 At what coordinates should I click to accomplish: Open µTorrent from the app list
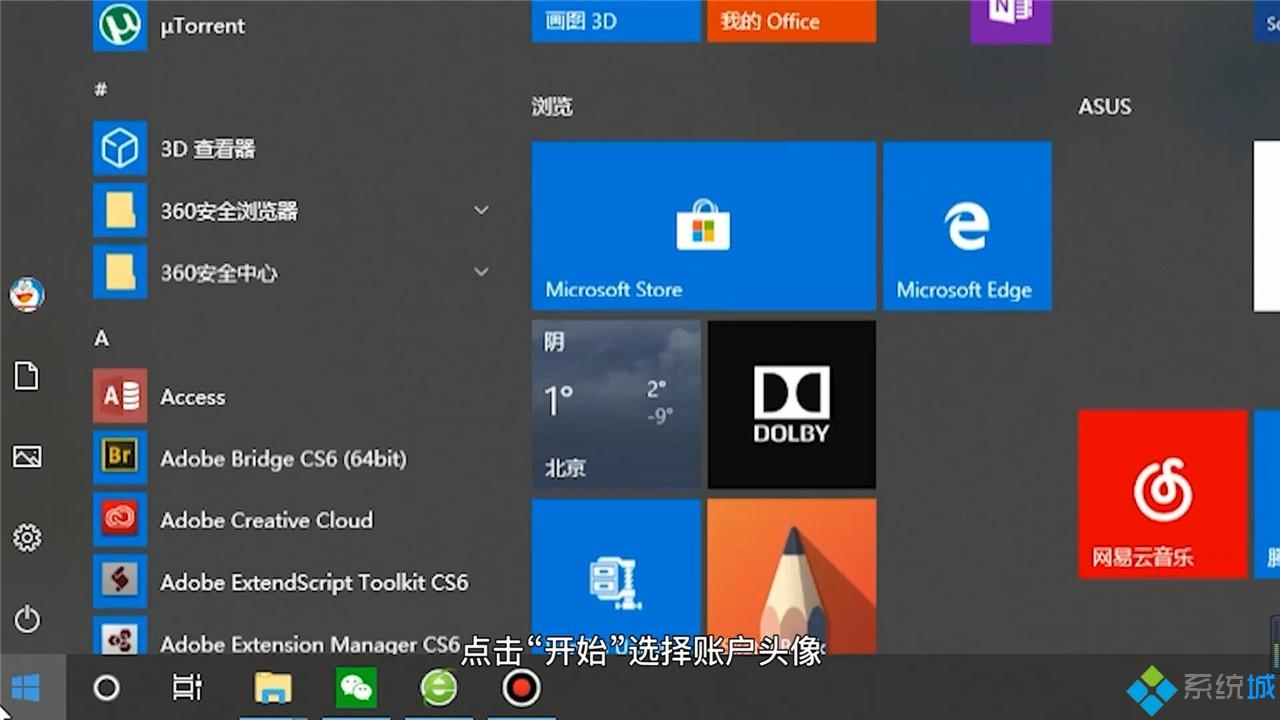click(x=290, y=25)
